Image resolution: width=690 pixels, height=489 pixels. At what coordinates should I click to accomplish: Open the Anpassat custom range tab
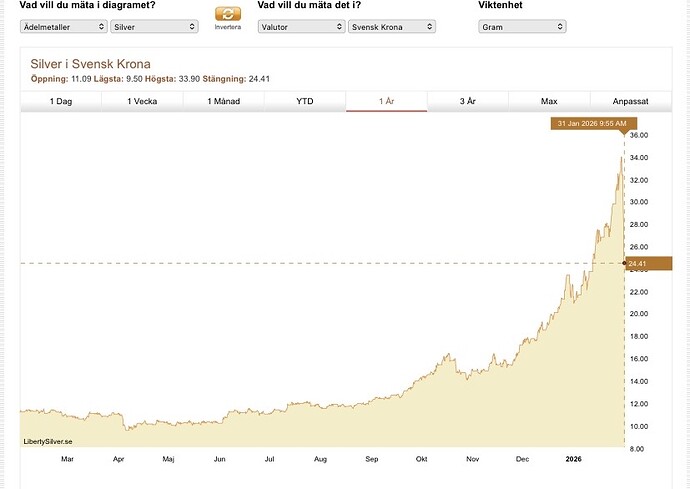[x=631, y=101]
